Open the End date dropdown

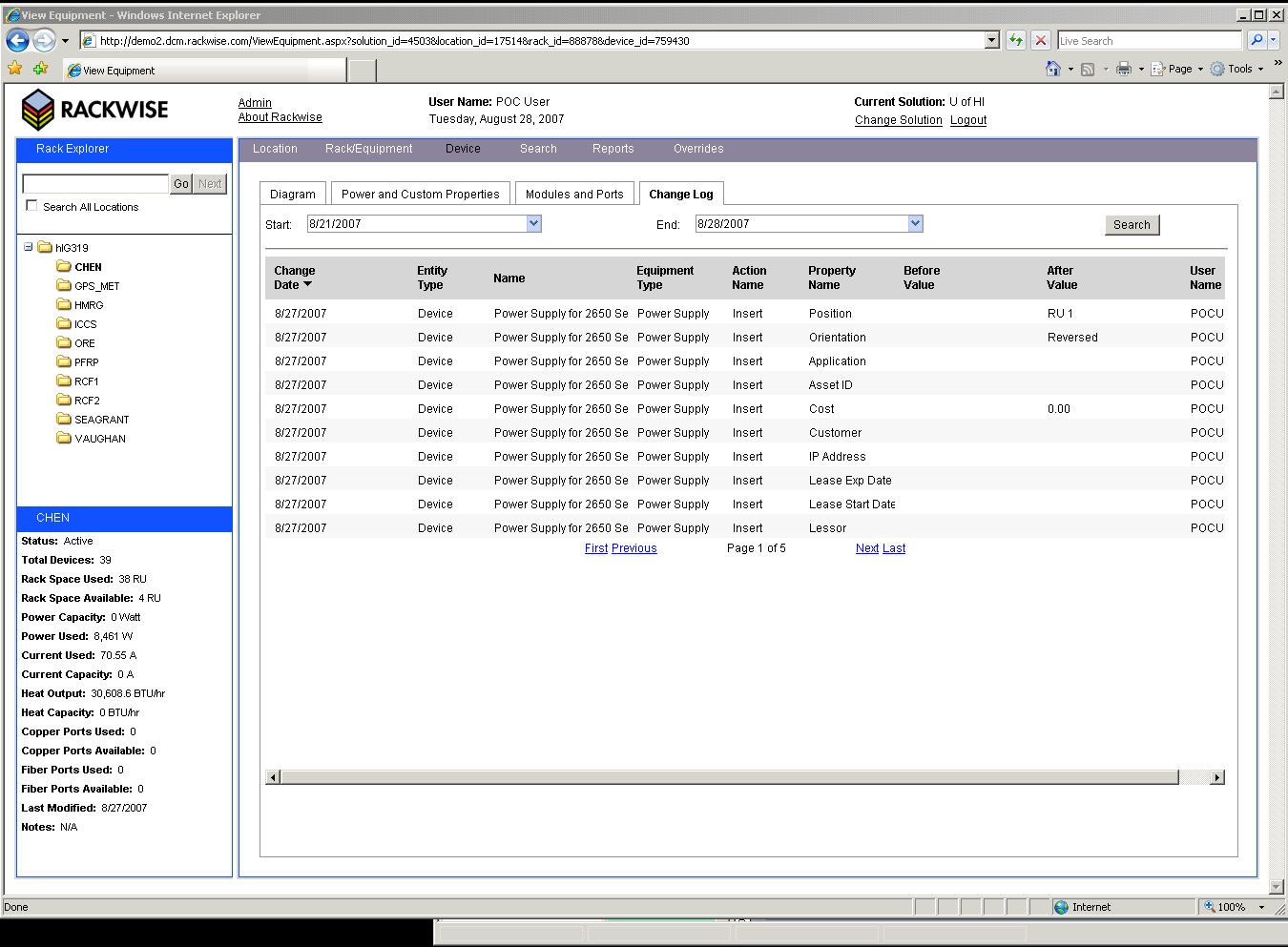click(915, 223)
